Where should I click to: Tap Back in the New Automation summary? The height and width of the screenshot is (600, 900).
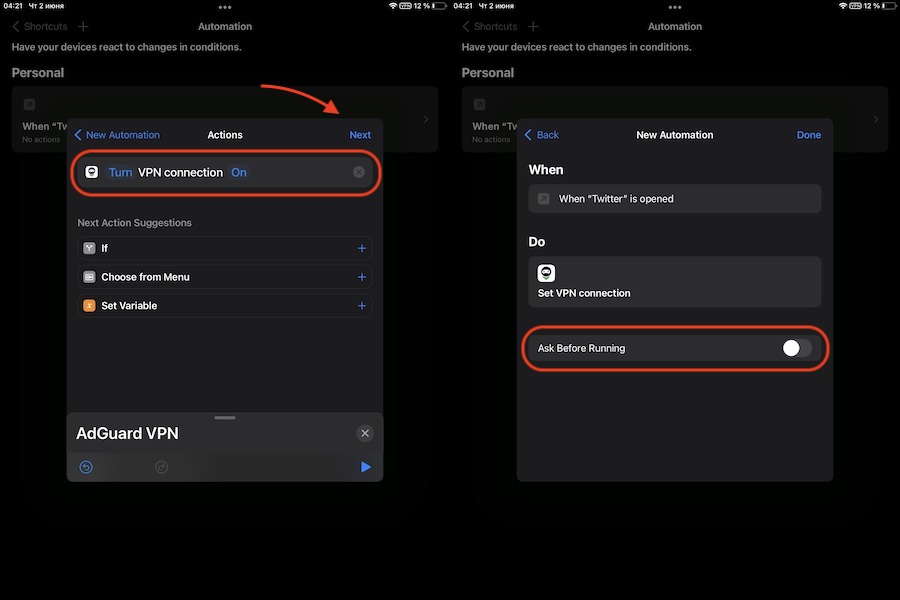click(x=542, y=135)
